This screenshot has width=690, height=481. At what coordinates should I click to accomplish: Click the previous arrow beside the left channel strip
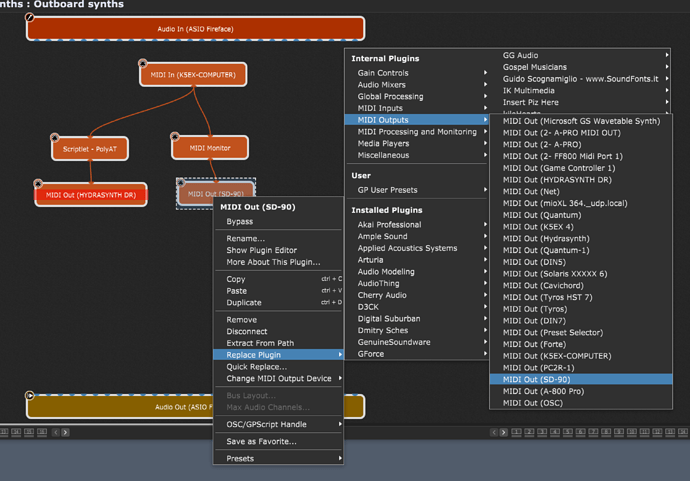56,433
